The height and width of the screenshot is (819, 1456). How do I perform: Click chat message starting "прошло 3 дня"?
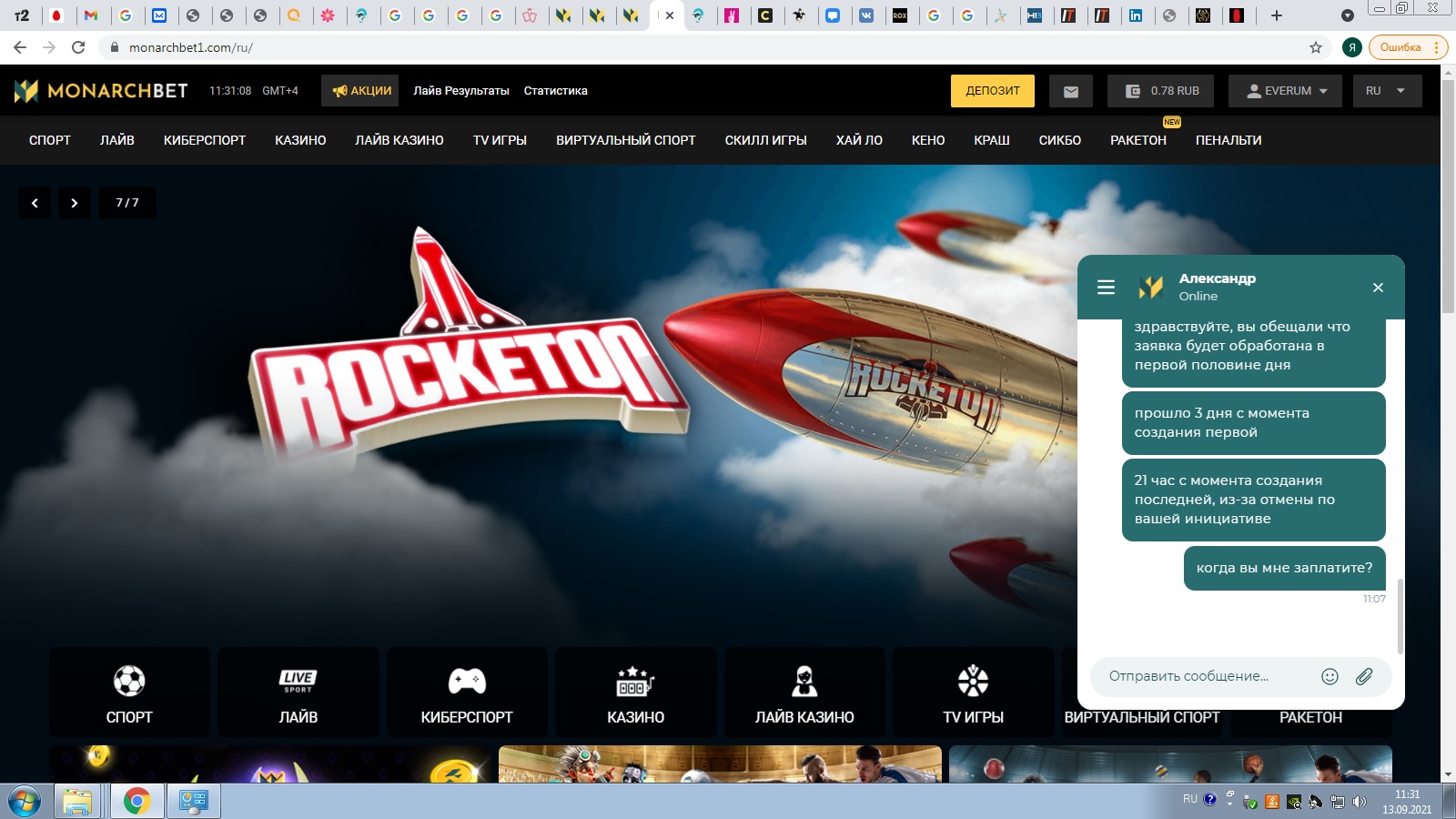(1254, 423)
